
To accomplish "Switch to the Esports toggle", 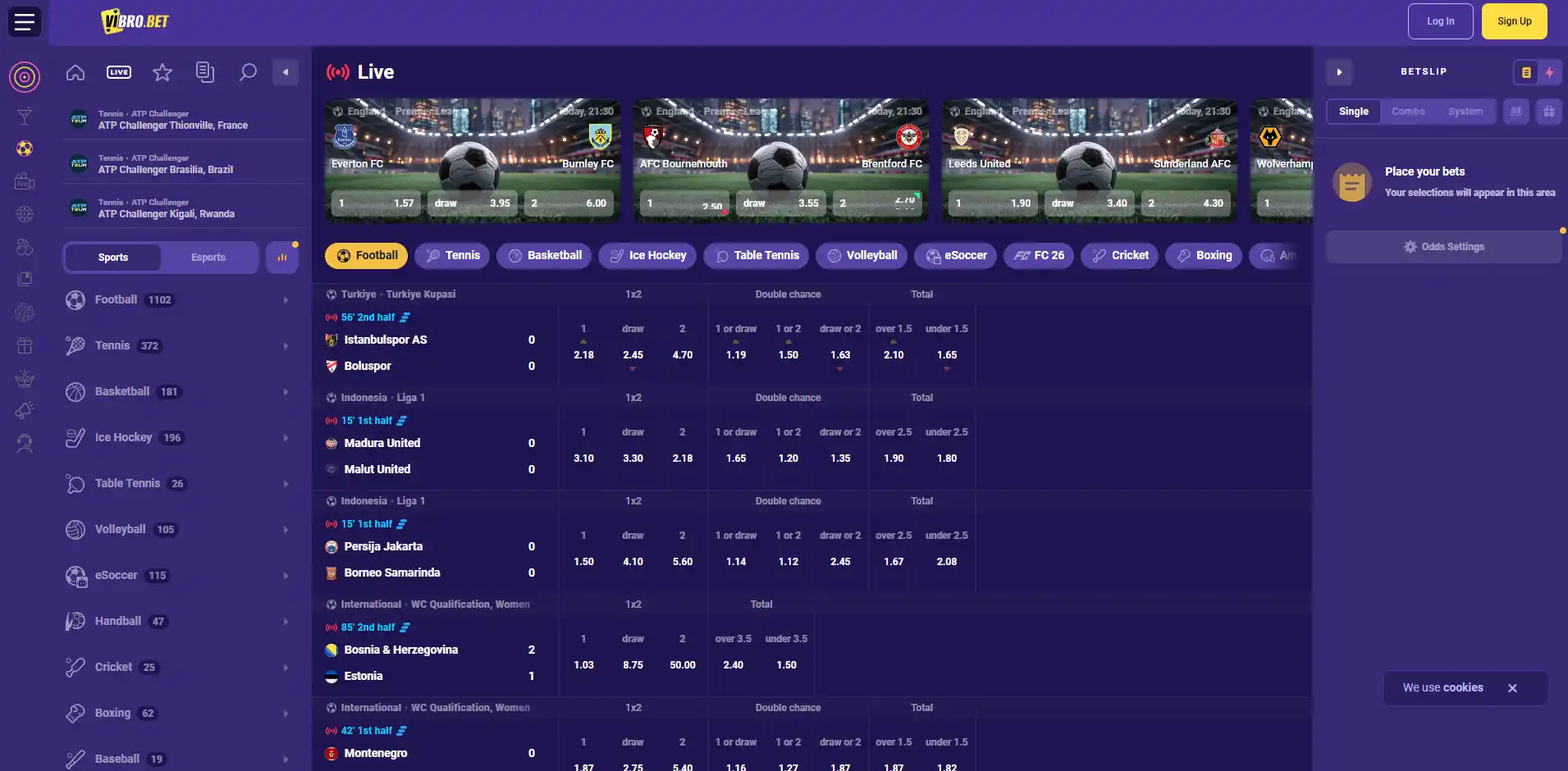I will (x=208, y=258).
